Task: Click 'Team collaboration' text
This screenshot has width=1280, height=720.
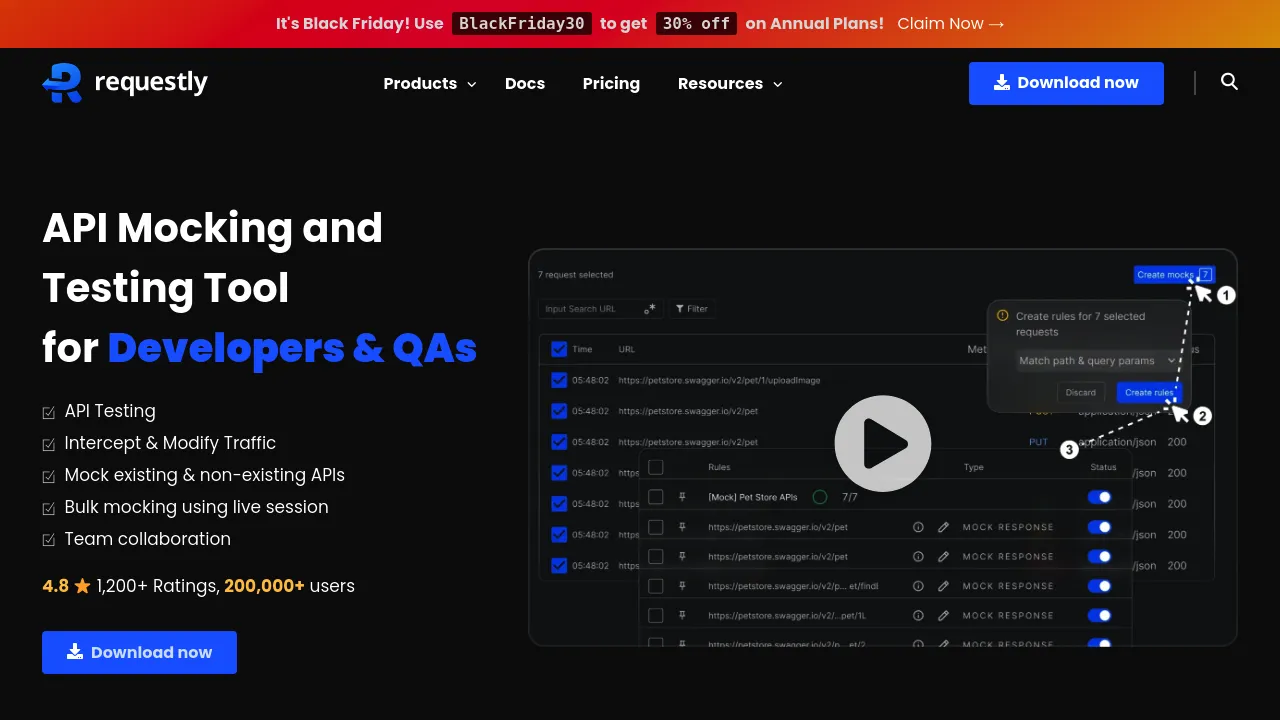Action: tap(147, 539)
